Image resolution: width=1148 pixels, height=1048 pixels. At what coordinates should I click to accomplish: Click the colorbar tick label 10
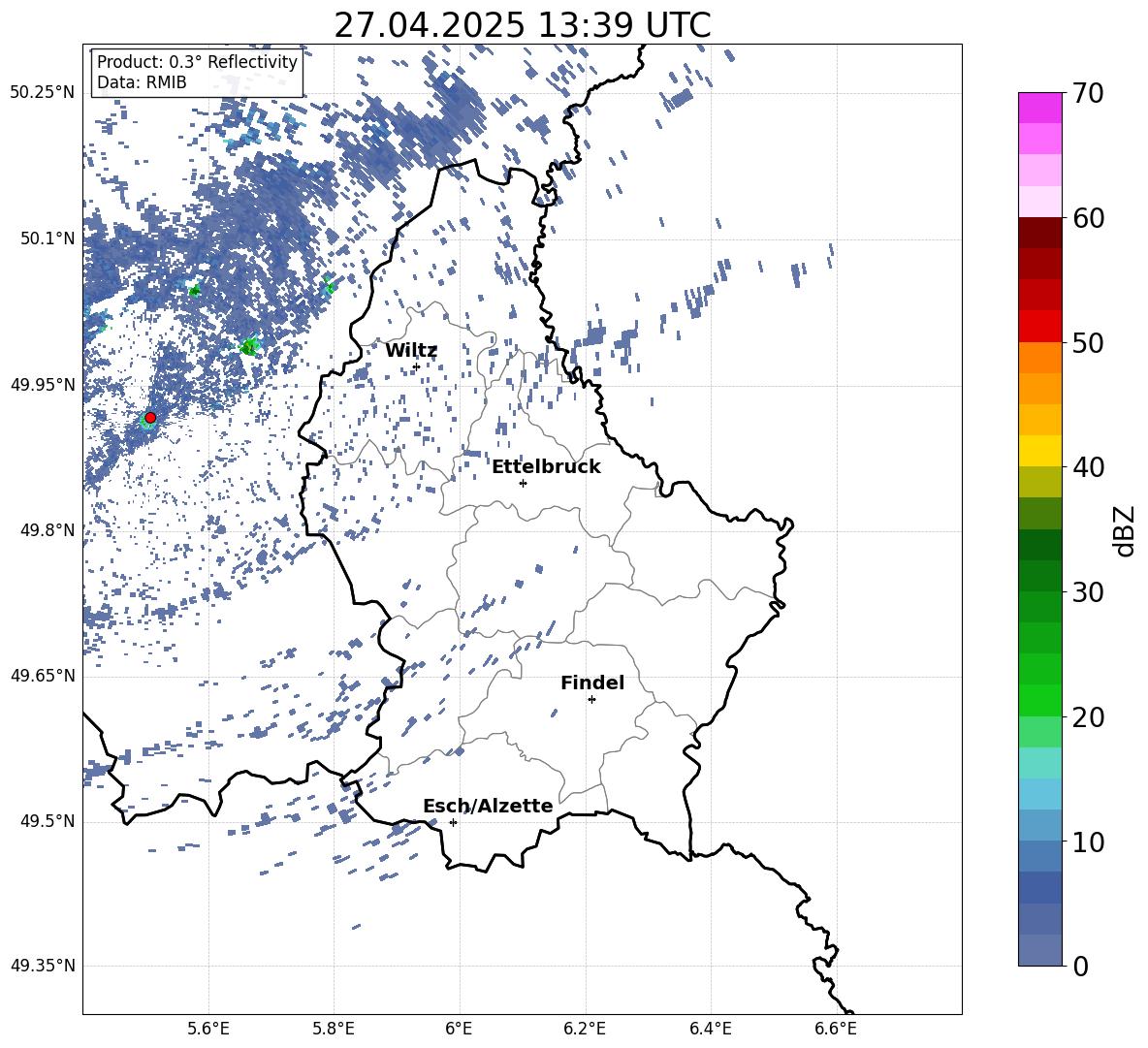point(1087,842)
